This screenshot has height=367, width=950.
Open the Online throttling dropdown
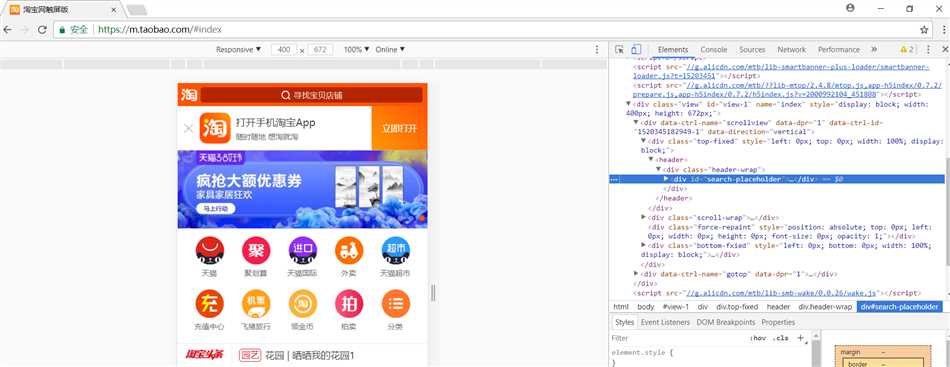pos(390,50)
